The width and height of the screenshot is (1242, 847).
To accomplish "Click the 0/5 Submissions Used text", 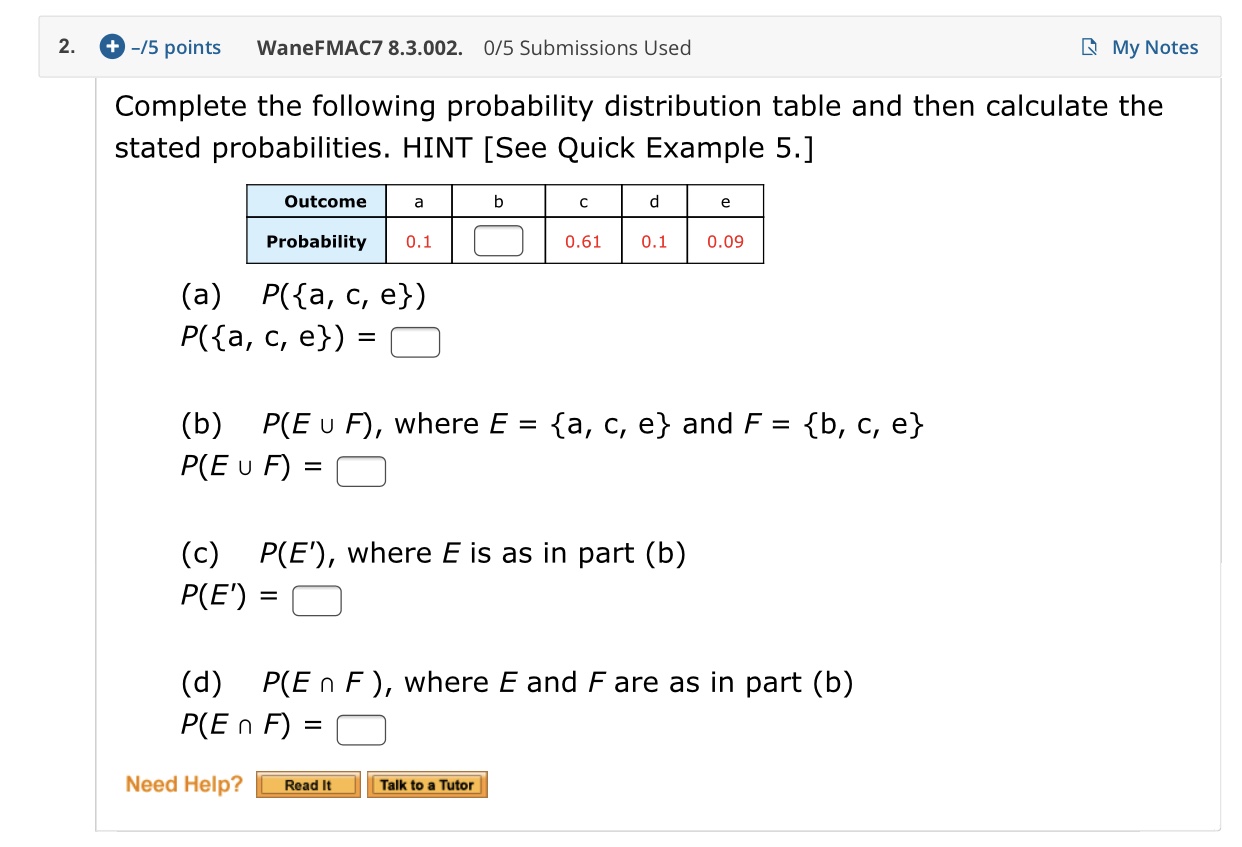I will (x=587, y=47).
